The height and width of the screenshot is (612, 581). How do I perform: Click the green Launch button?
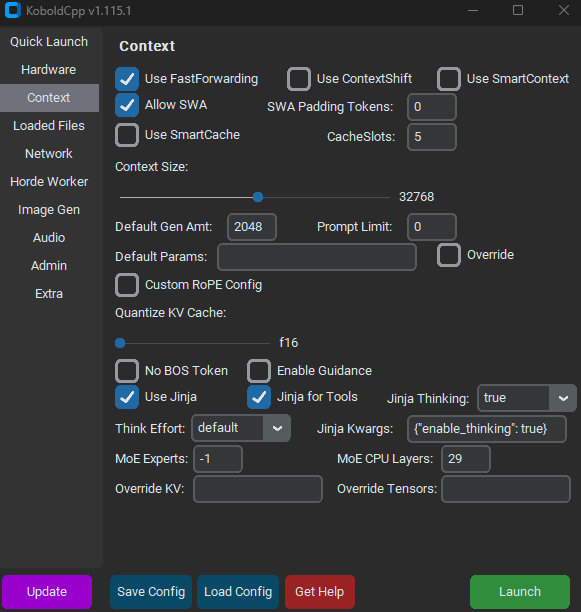520,592
